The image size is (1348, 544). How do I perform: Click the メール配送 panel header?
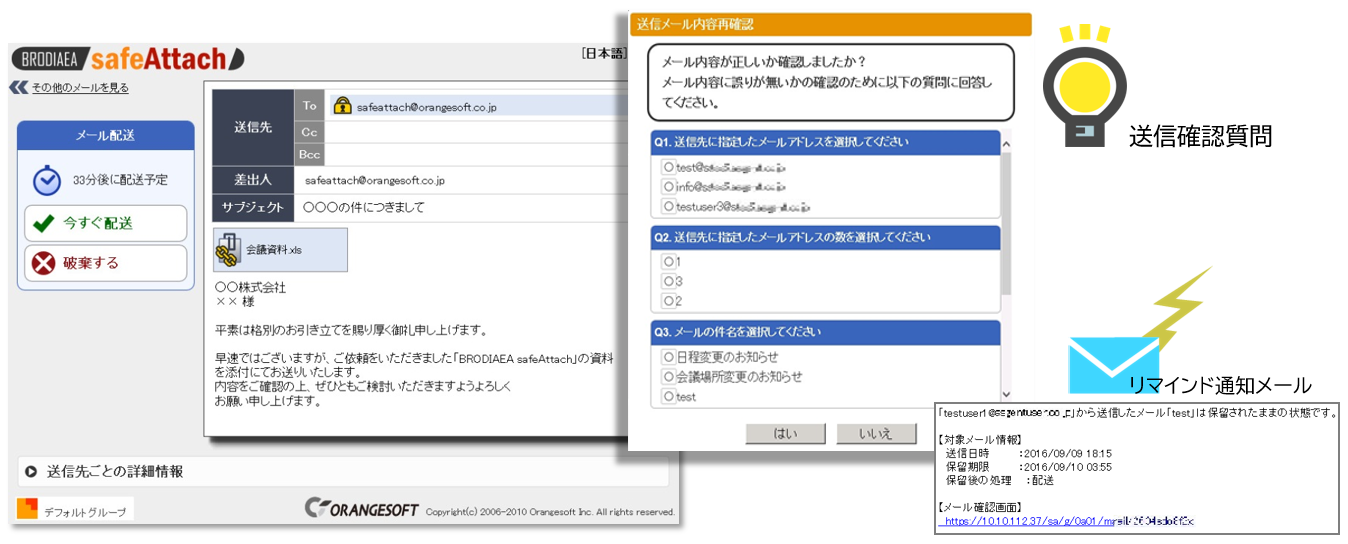coord(105,135)
